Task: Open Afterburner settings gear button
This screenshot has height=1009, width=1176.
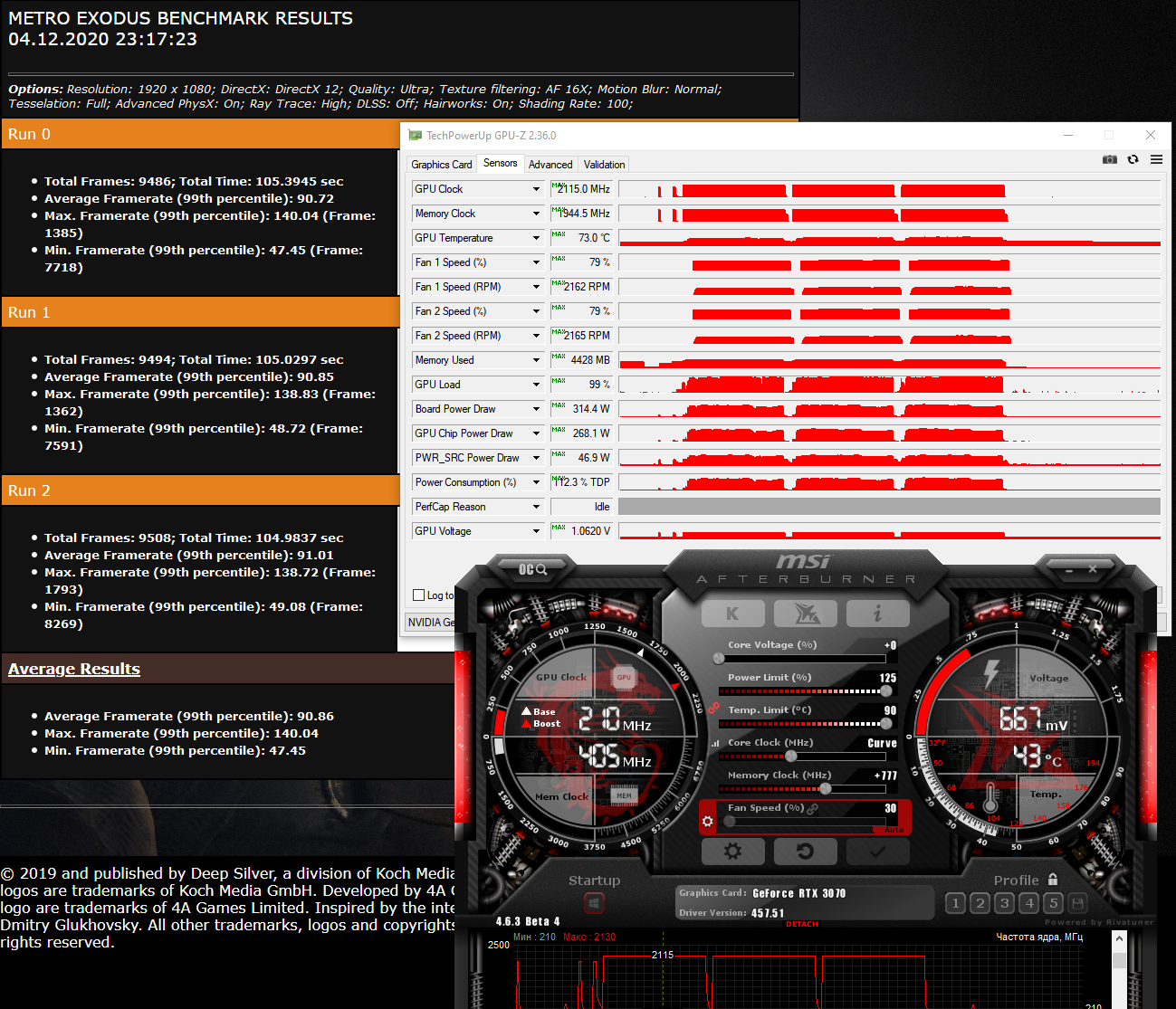Action: pos(732,852)
